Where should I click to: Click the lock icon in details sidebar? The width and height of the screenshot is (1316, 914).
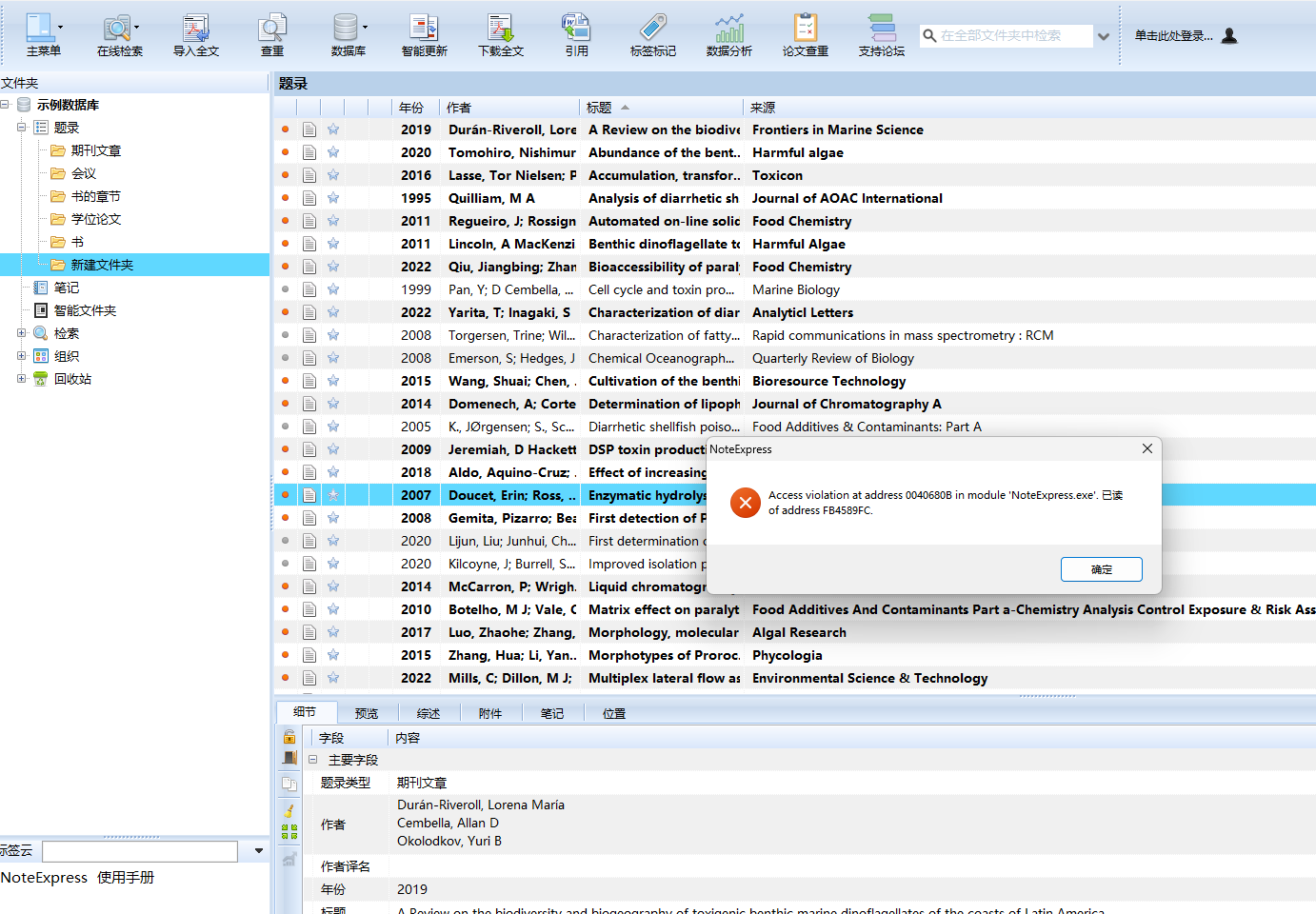(x=289, y=737)
